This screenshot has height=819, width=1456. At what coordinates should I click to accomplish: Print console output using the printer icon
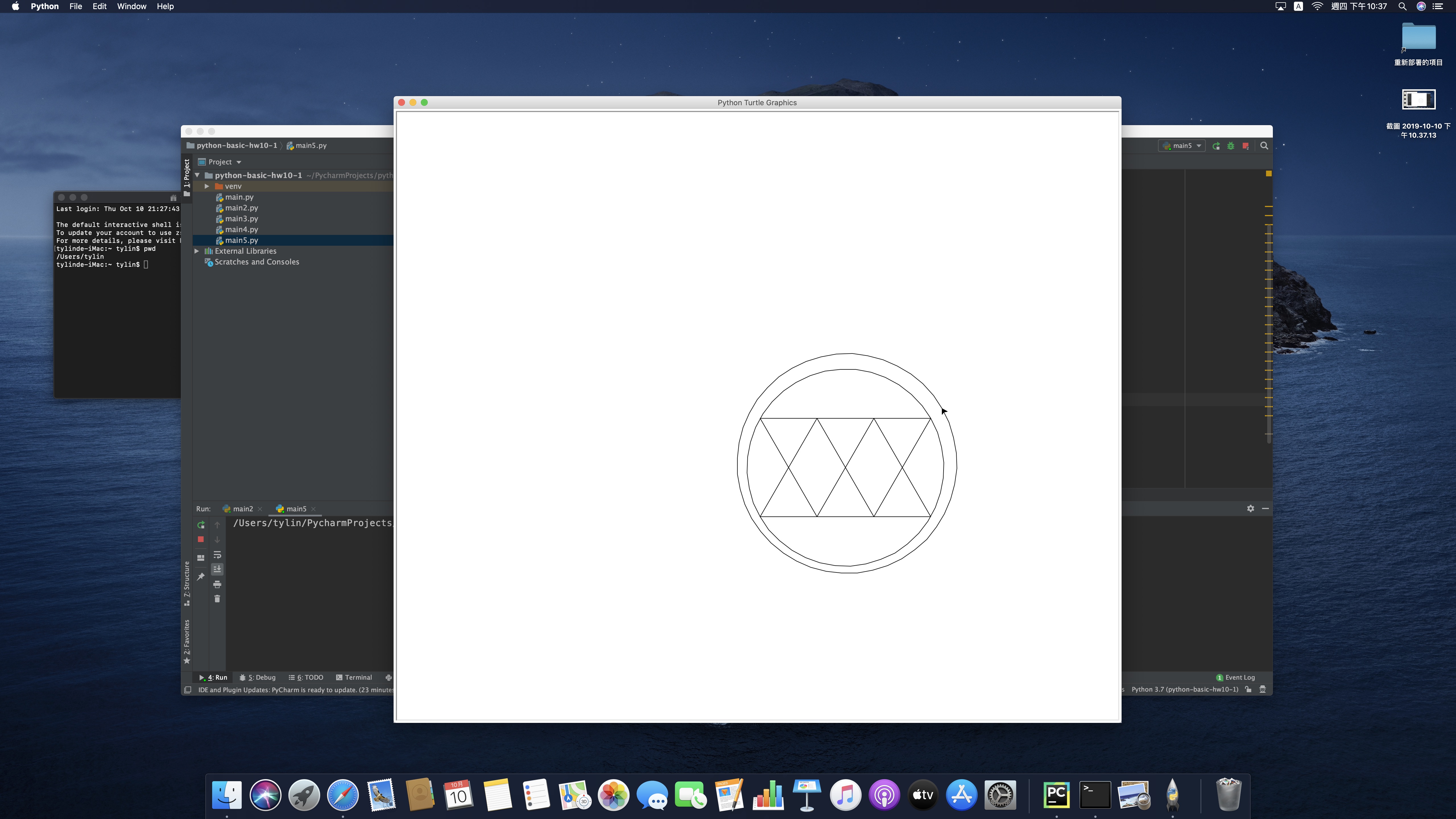[217, 584]
